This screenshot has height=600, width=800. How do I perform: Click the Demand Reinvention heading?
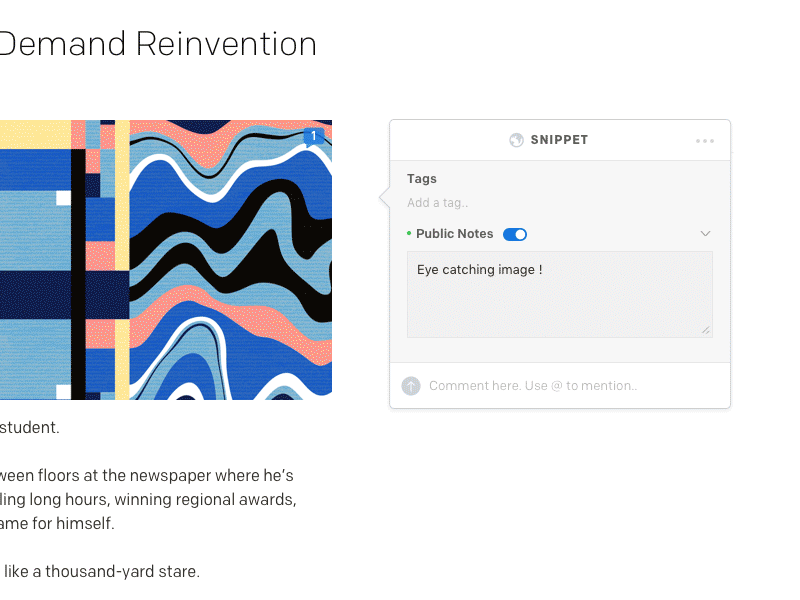[x=158, y=44]
